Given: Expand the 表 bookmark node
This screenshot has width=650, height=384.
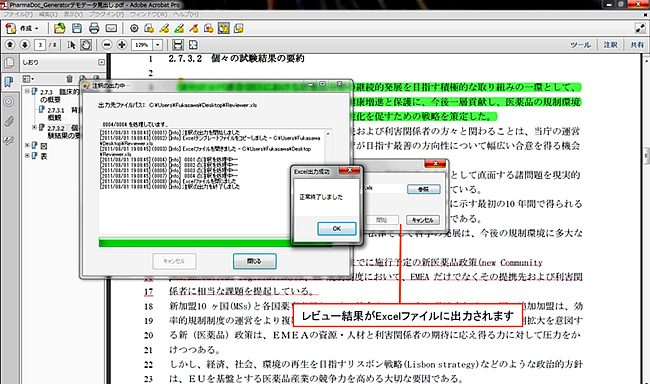Looking at the screenshot, I should [27, 156].
